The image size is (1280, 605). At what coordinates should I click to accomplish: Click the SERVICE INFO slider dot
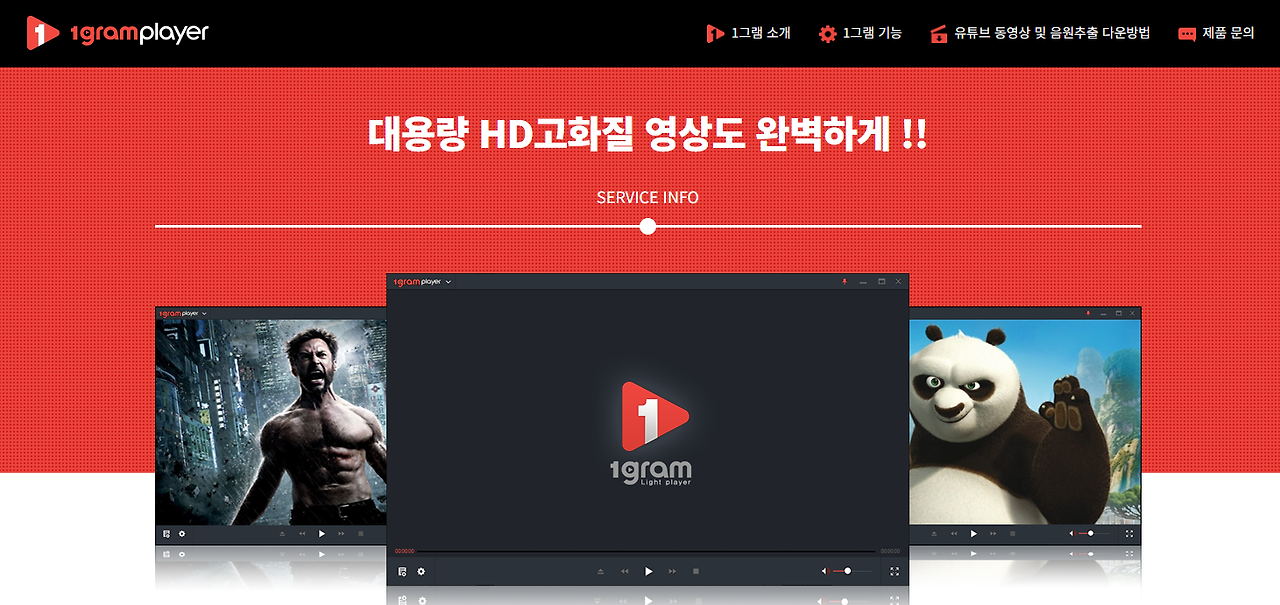point(648,227)
